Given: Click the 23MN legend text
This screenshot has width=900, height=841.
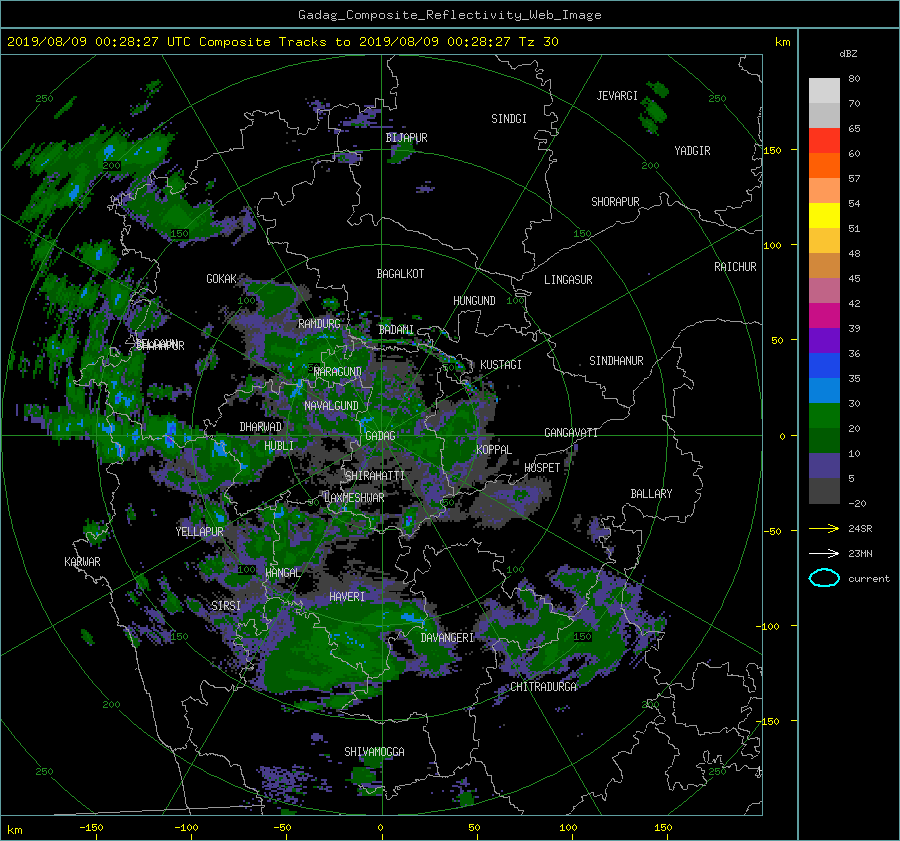Looking at the screenshot, I should (x=860, y=554).
